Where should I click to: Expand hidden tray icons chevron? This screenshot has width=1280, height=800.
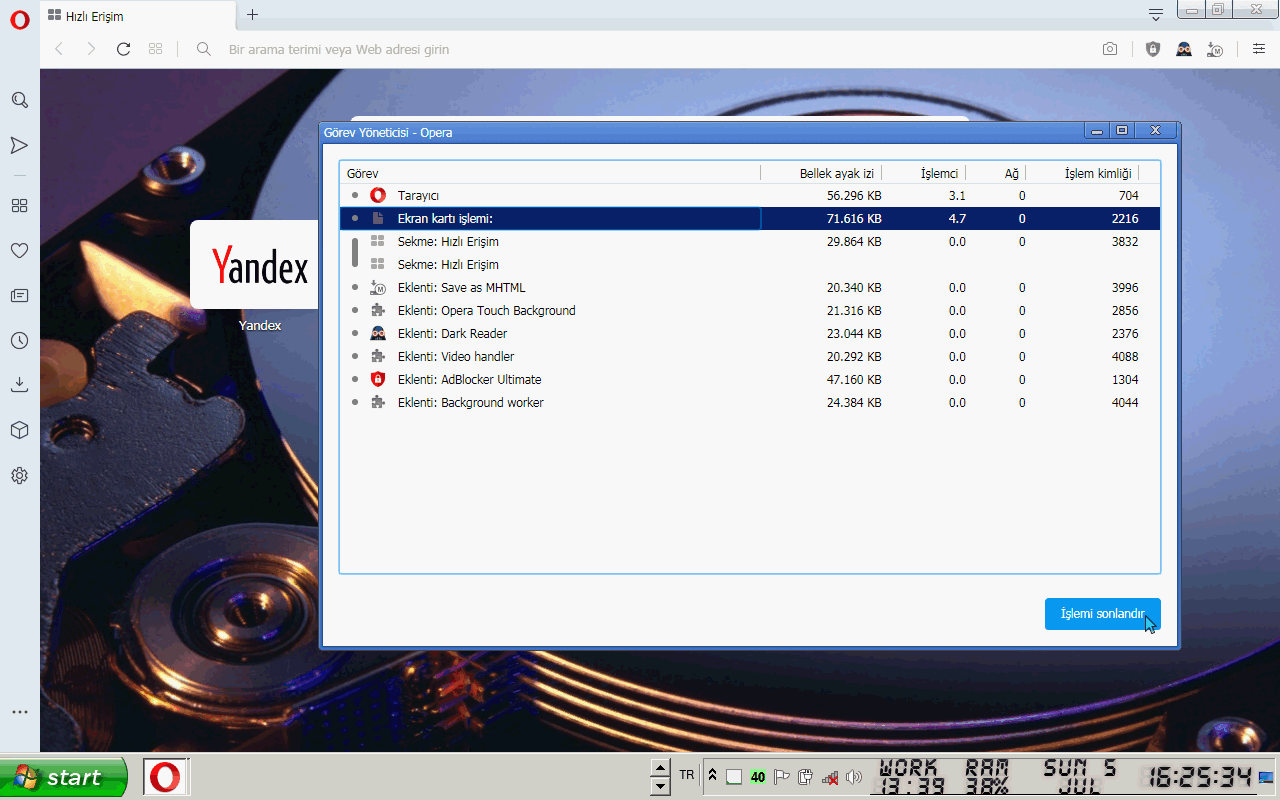(712, 776)
